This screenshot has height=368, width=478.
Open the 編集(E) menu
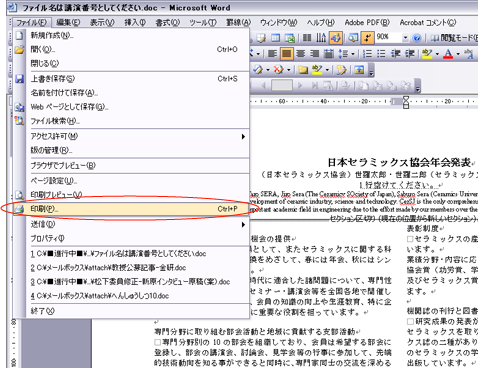(x=68, y=22)
